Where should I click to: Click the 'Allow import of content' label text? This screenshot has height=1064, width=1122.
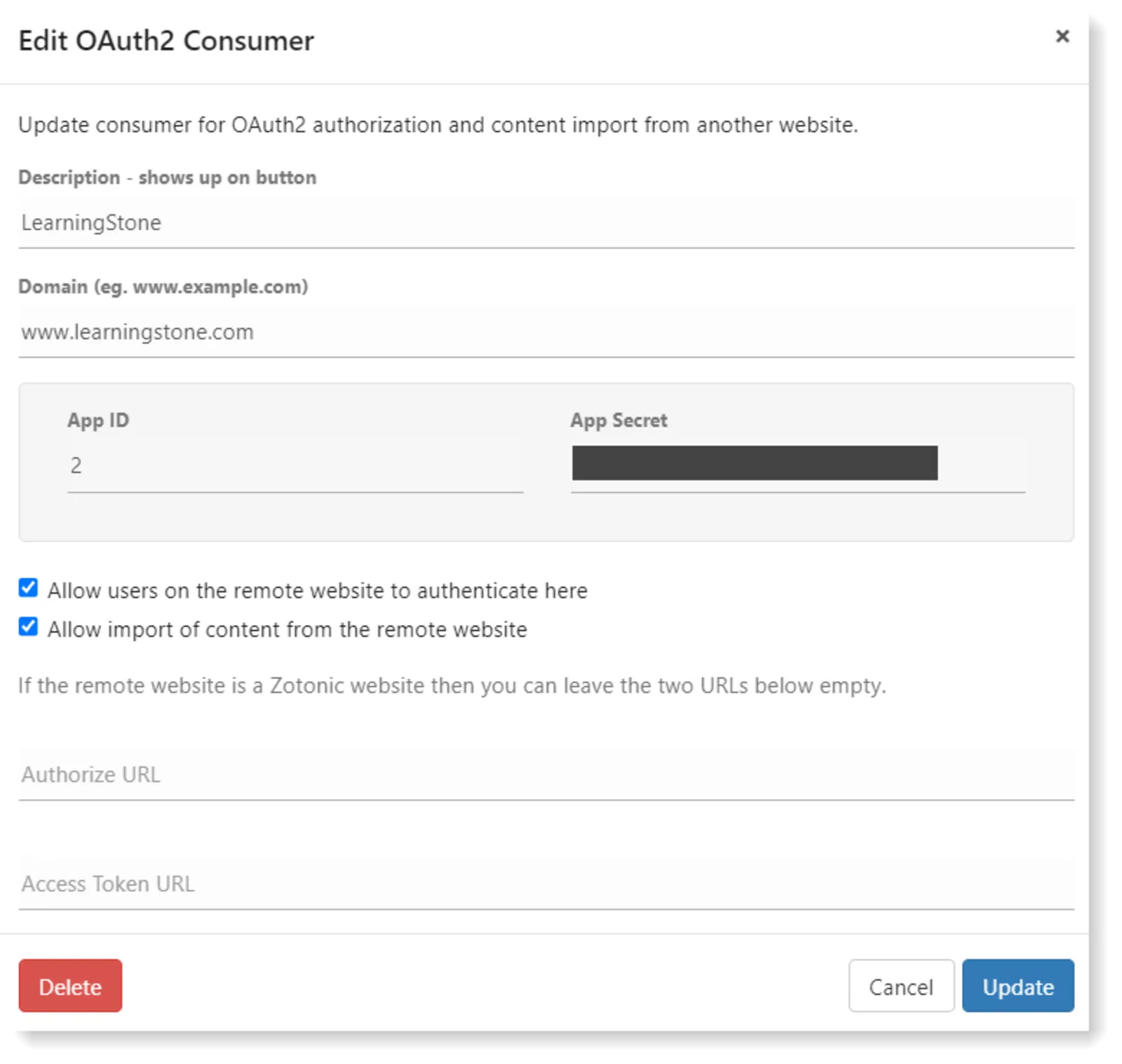tap(287, 629)
